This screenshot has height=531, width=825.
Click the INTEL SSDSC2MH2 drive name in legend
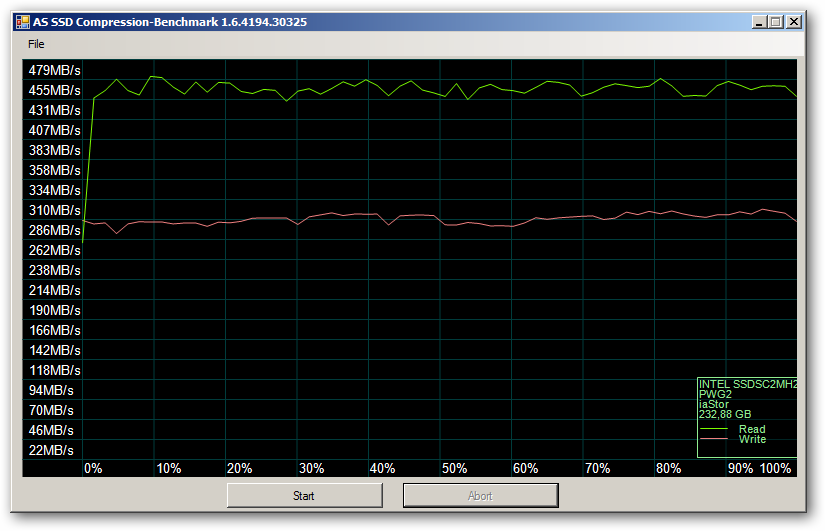click(748, 384)
